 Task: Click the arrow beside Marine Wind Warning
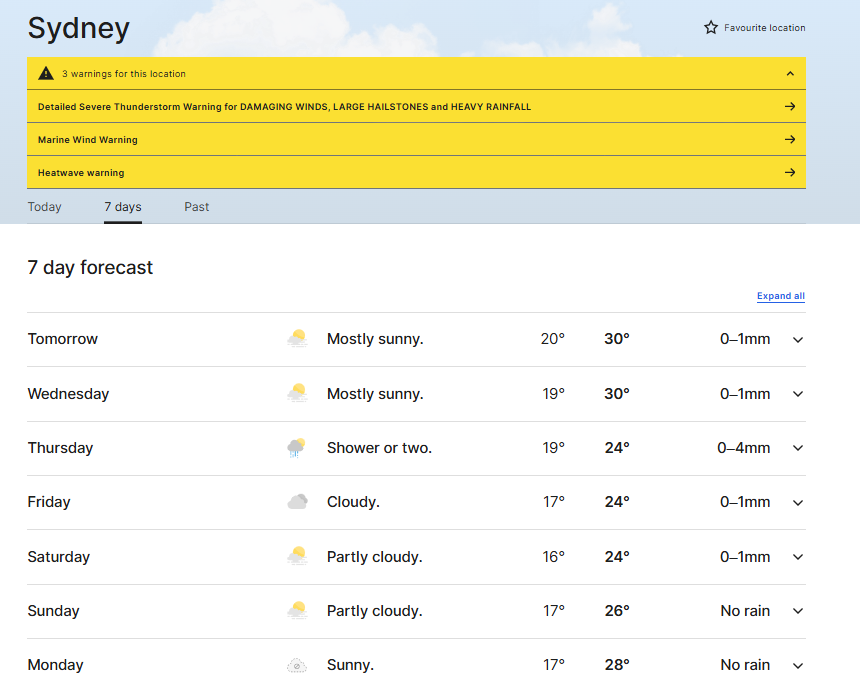click(x=790, y=140)
